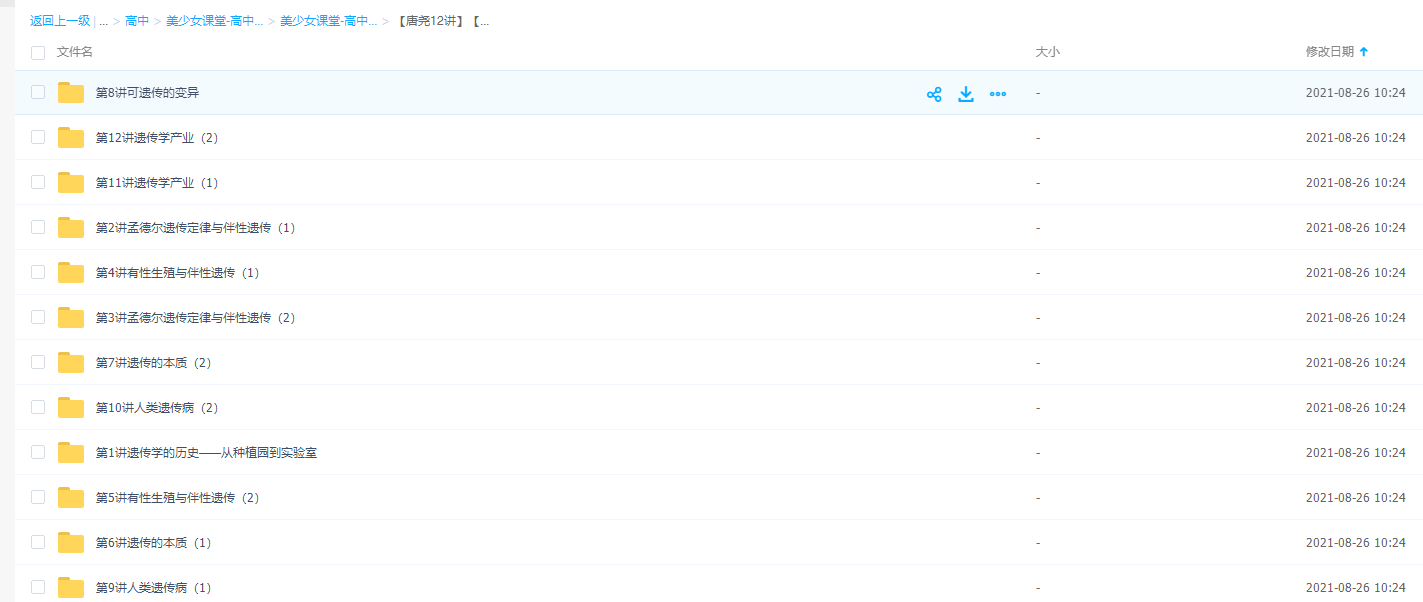The height and width of the screenshot is (602, 1423).
Task: Click the 返回上一级 link
Action: click(59, 21)
